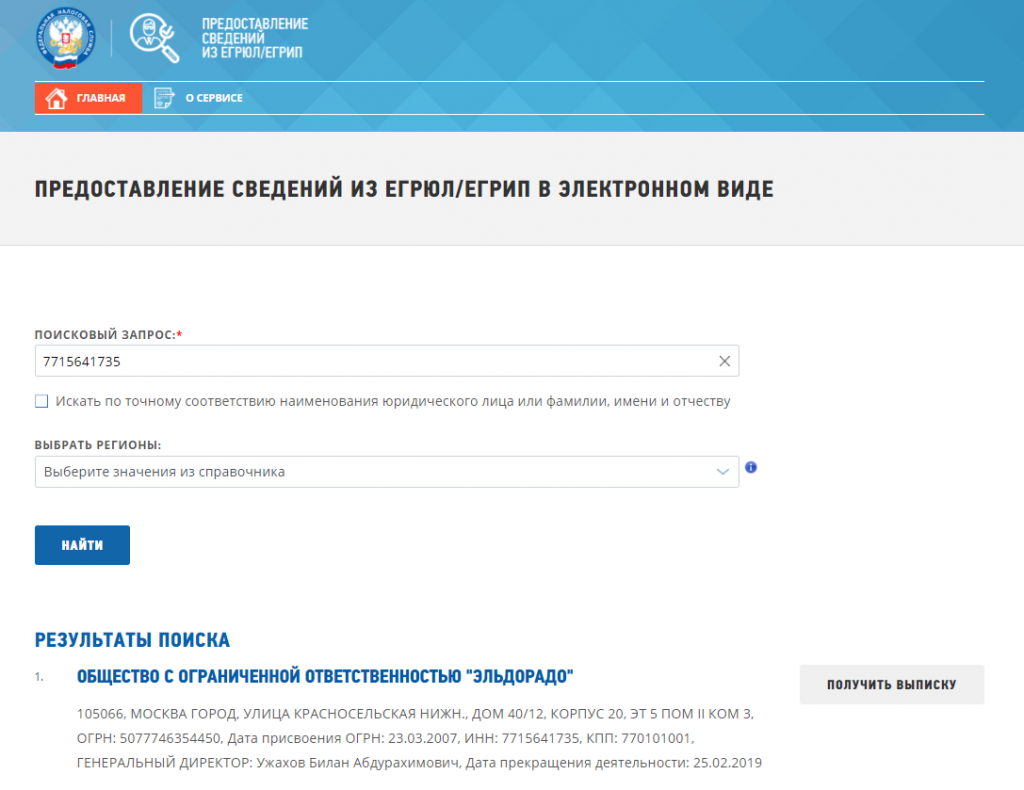Viewport: 1024px width, 790px height.
Task: Click the Найти search button
Action: click(x=82, y=545)
